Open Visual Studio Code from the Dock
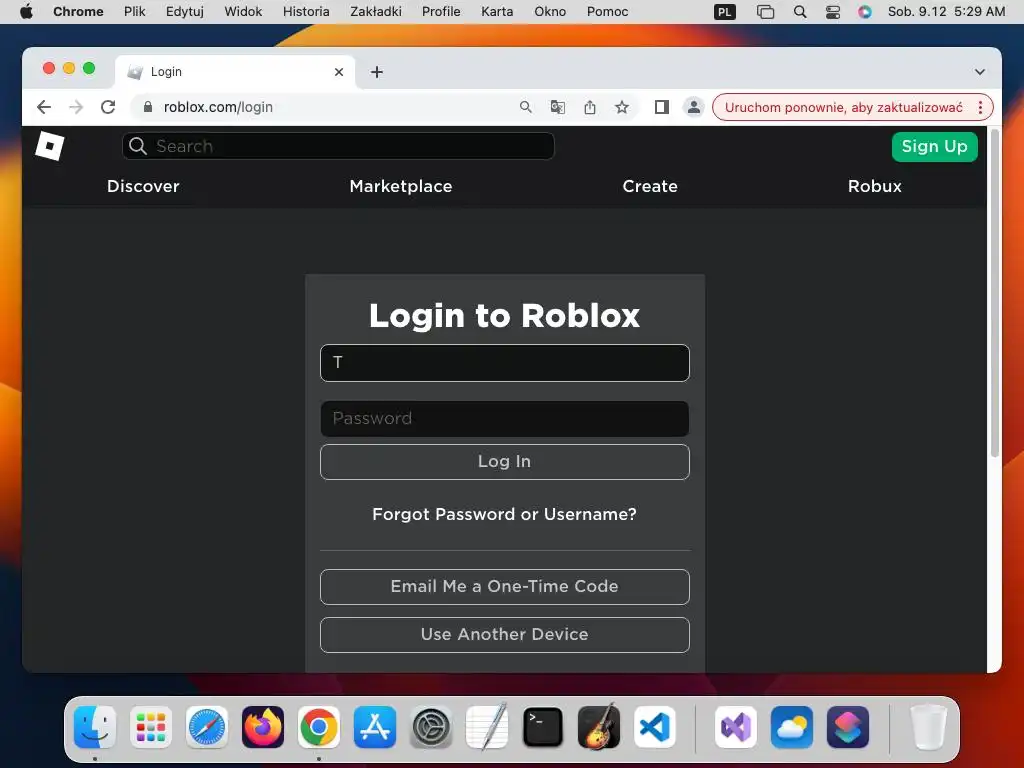Viewport: 1024px width, 768px height. pos(655,727)
